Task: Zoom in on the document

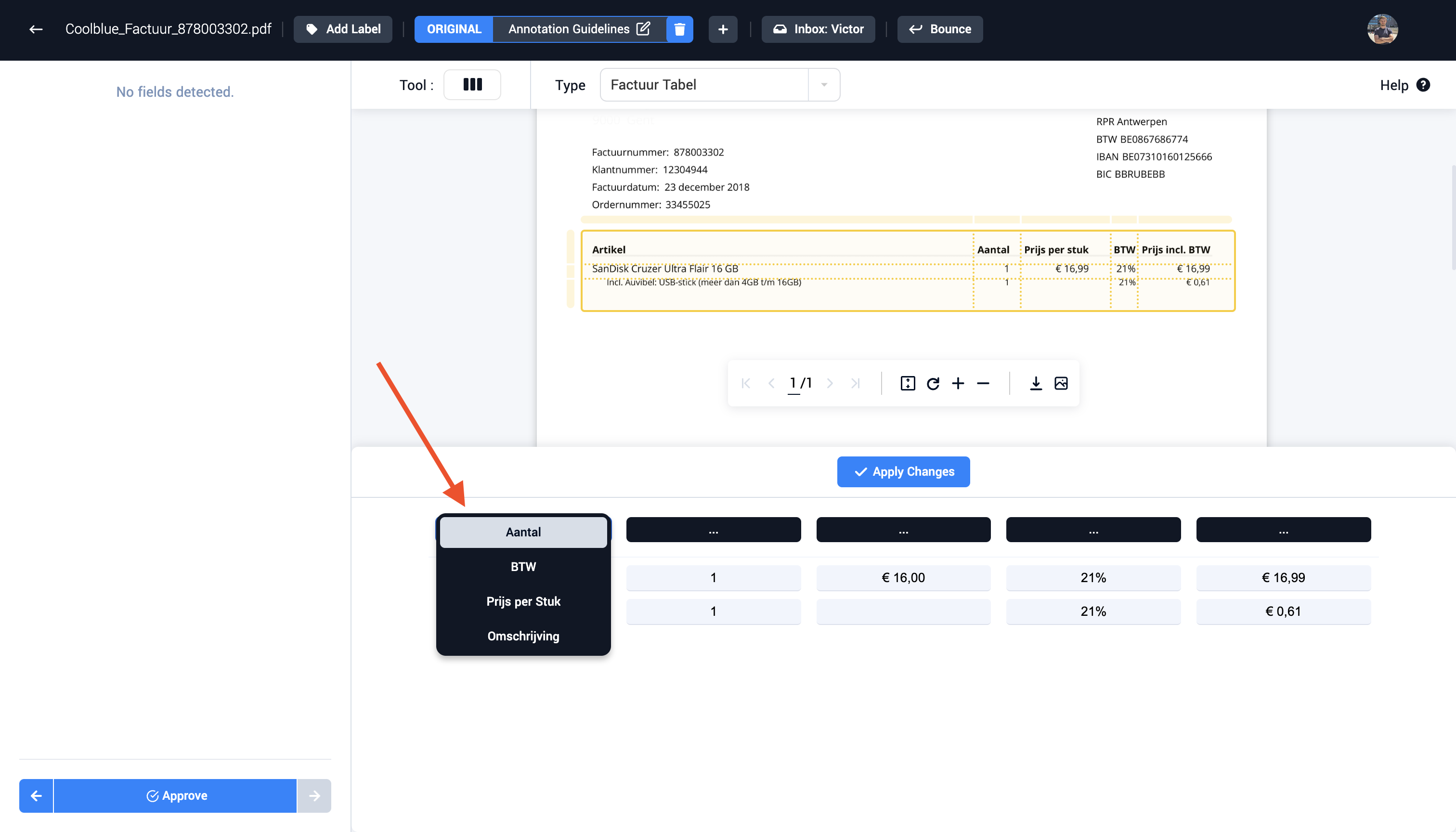Action: 958,383
